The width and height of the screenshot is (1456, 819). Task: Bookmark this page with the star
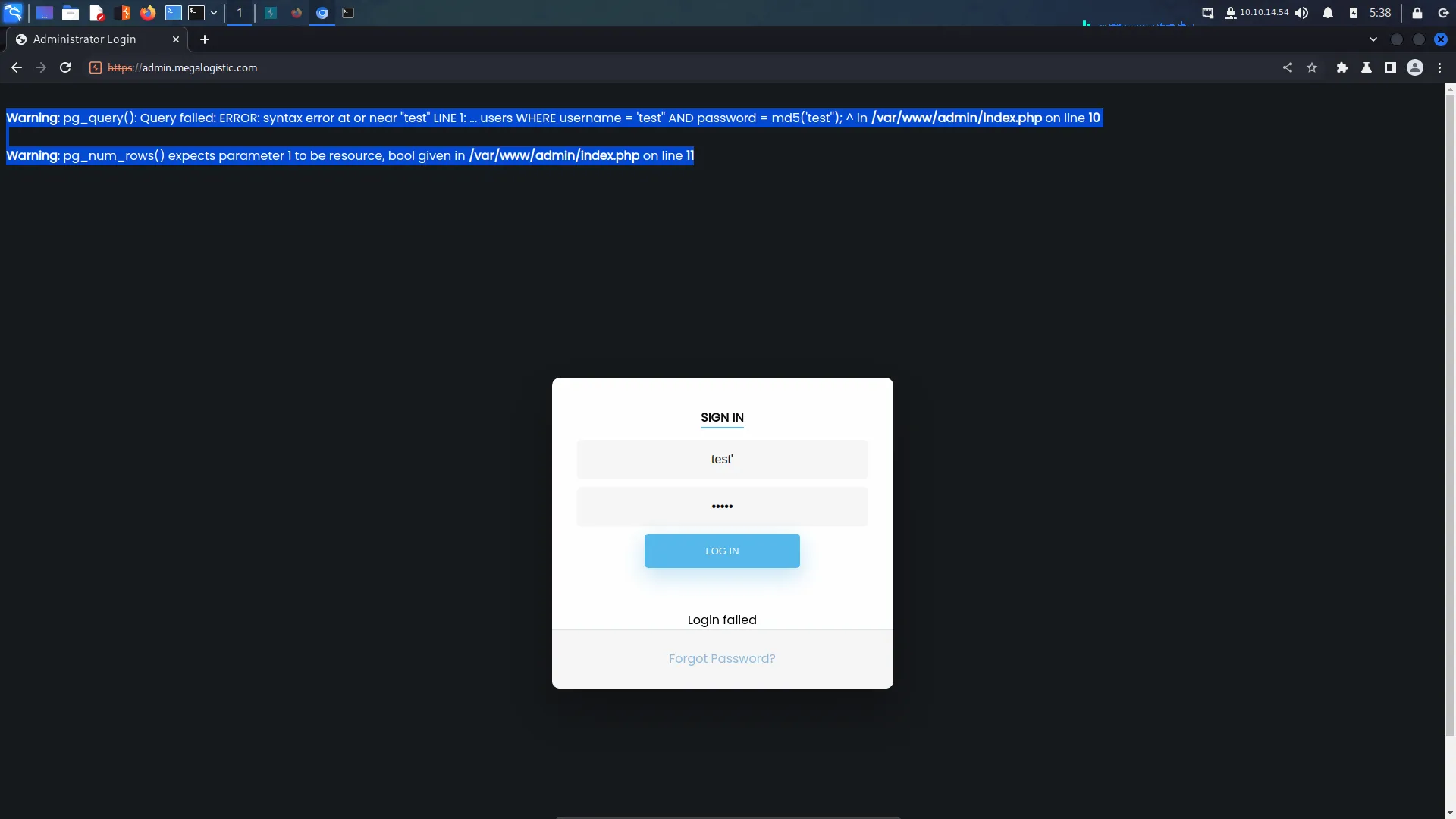pos(1312,67)
